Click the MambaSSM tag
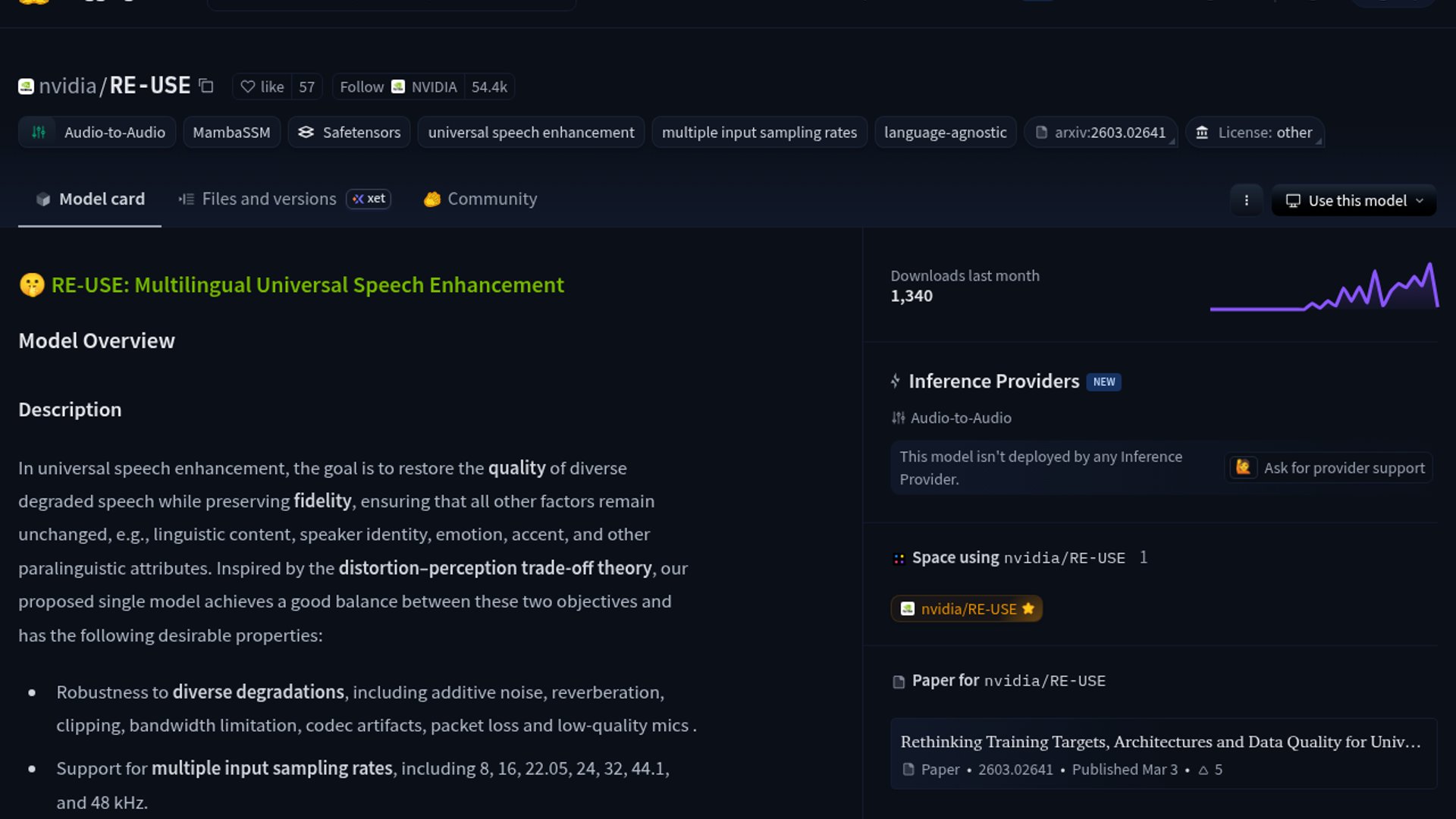Image resolution: width=1456 pixels, height=819 pixels. (x=231, y=132)
